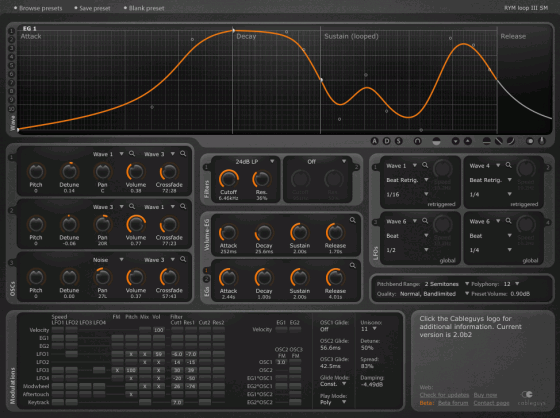Viewport: 560px width, 418px height.
Task: Toggle Aftertouch to Pitch modulation cell
Action: pos(131,394)
